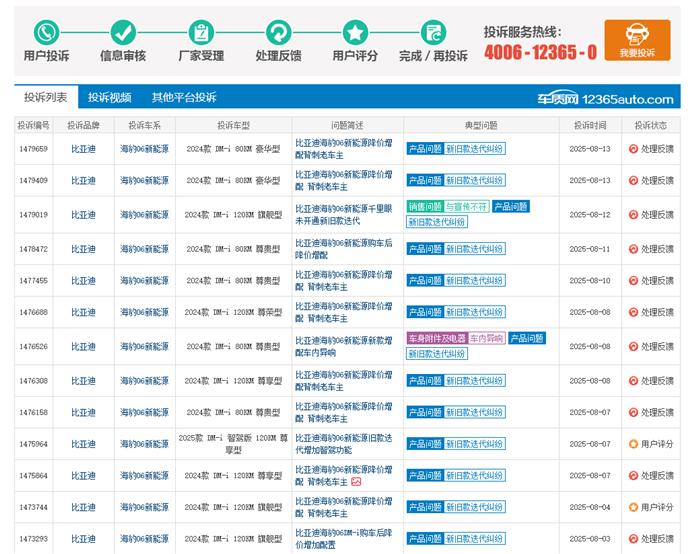
Task: Open 海豹06DM-i购车后降价 complaint link
Action: pos(344,539)
